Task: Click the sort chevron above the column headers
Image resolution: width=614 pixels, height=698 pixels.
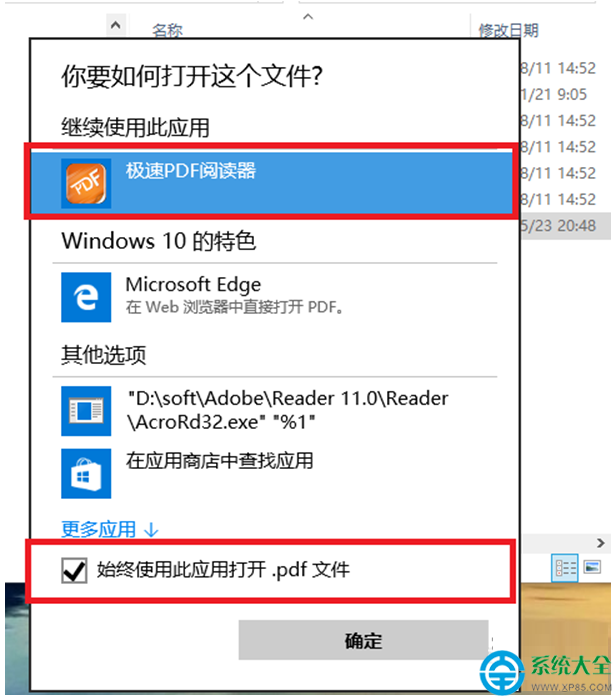Action: [308, 17]
